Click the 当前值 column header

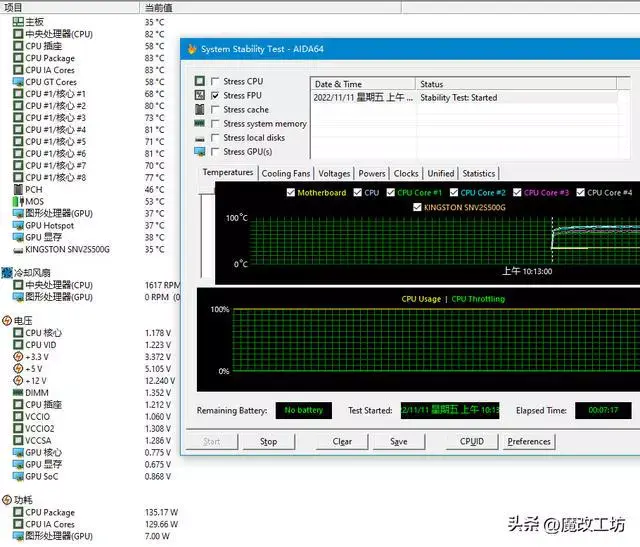[x=270, y=7]
